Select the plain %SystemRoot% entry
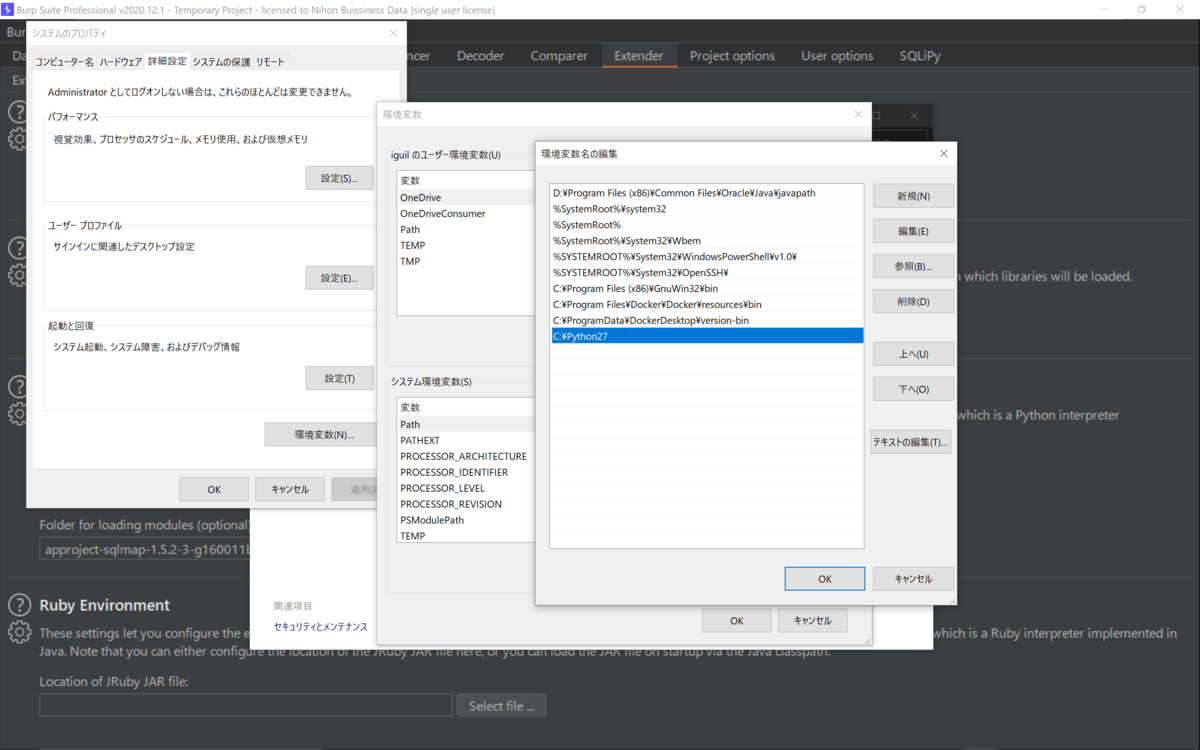This screenshot has width=1200, height=750. (706, 225)
